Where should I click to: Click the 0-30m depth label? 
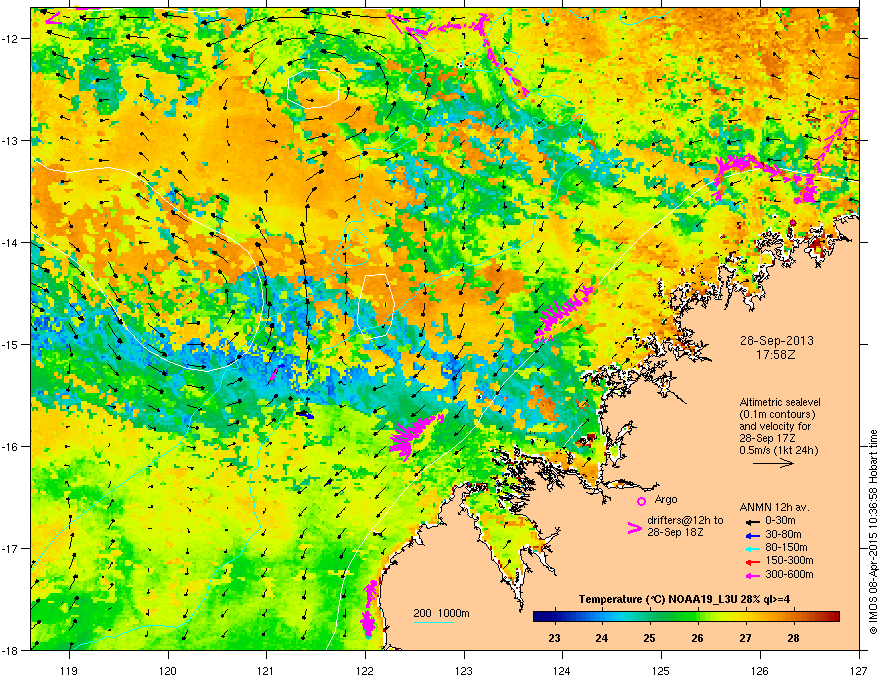780,521
